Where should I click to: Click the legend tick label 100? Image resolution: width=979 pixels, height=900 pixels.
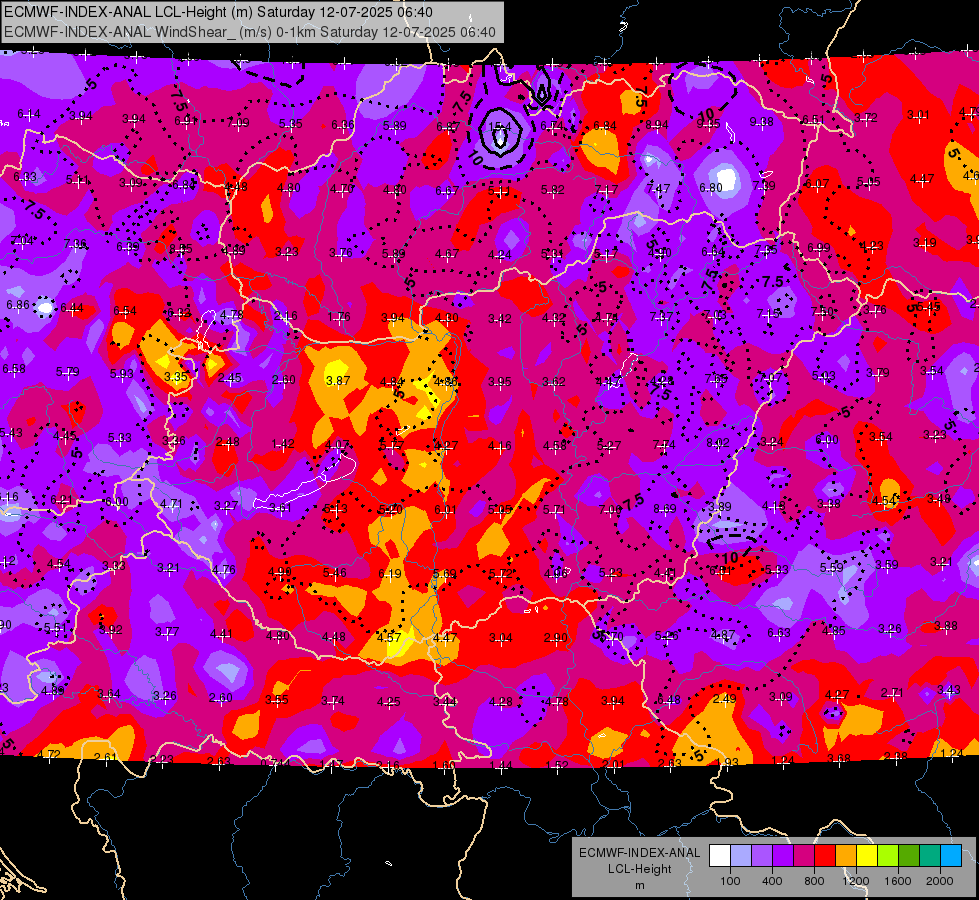(730, 881)
